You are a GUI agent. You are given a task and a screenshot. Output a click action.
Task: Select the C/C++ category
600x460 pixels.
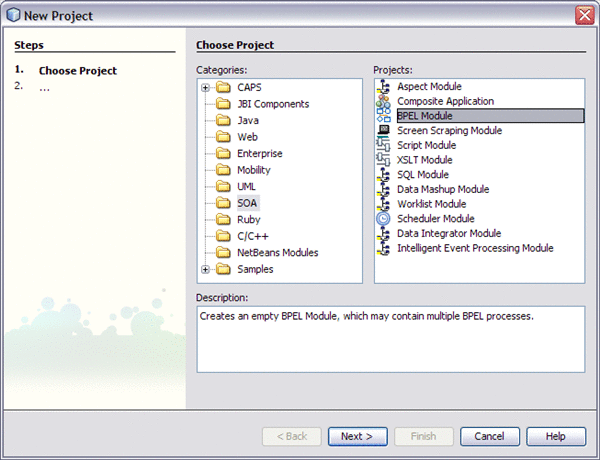coord(253,236)
